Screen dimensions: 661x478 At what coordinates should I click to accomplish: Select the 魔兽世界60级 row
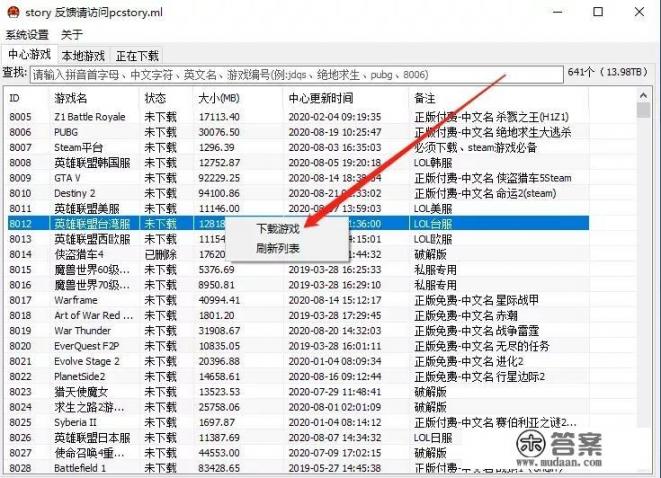pyautogui.click(x=298, y=269)
